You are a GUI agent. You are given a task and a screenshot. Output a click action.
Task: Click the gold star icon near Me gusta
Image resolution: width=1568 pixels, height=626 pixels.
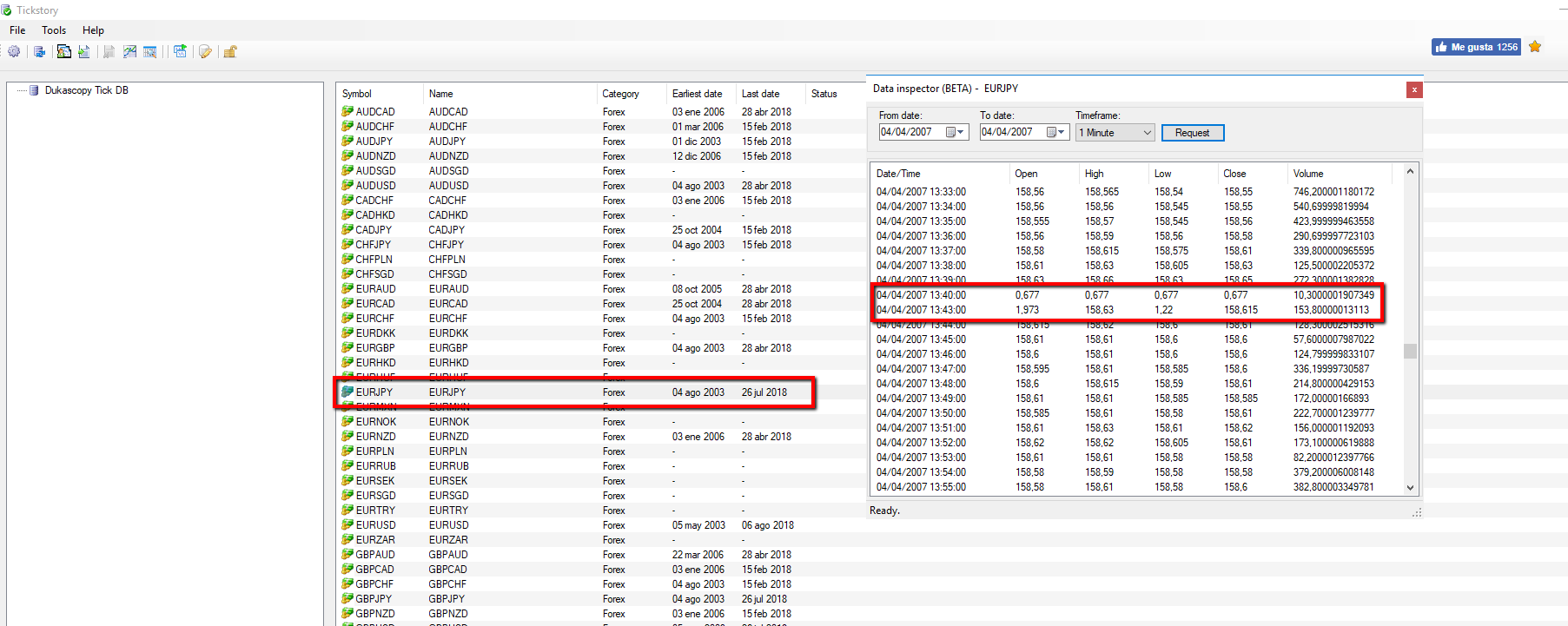[x=1535, y=47]
